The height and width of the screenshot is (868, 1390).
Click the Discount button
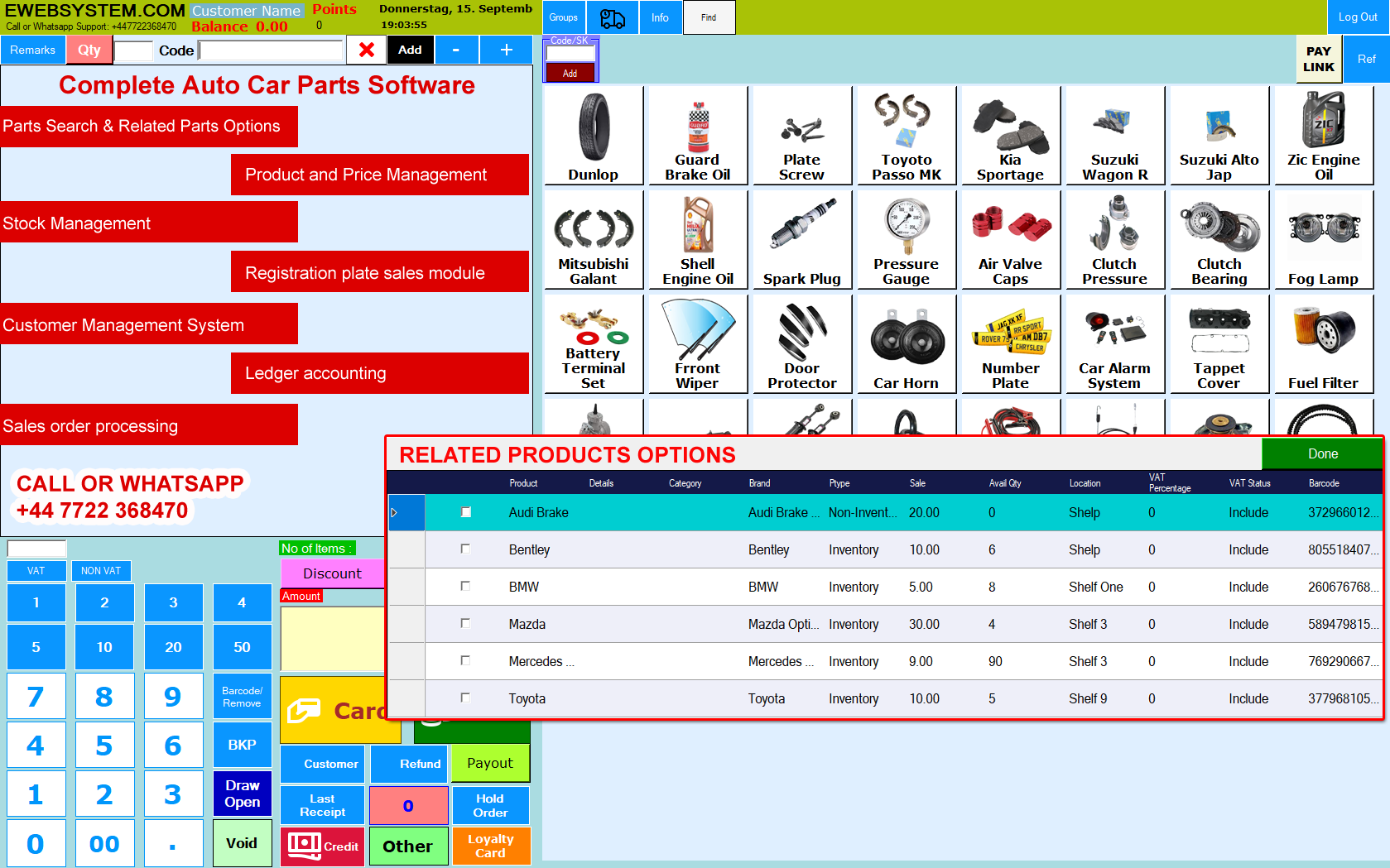pyautogui.click(x=332, y=573)
